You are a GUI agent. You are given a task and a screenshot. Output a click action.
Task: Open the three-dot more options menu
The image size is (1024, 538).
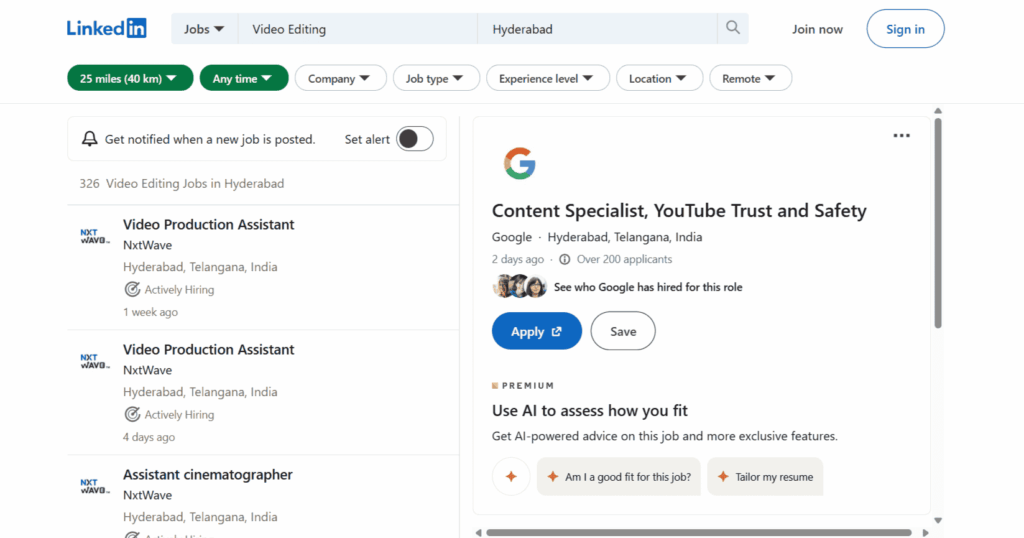click(x=901, y=136)
